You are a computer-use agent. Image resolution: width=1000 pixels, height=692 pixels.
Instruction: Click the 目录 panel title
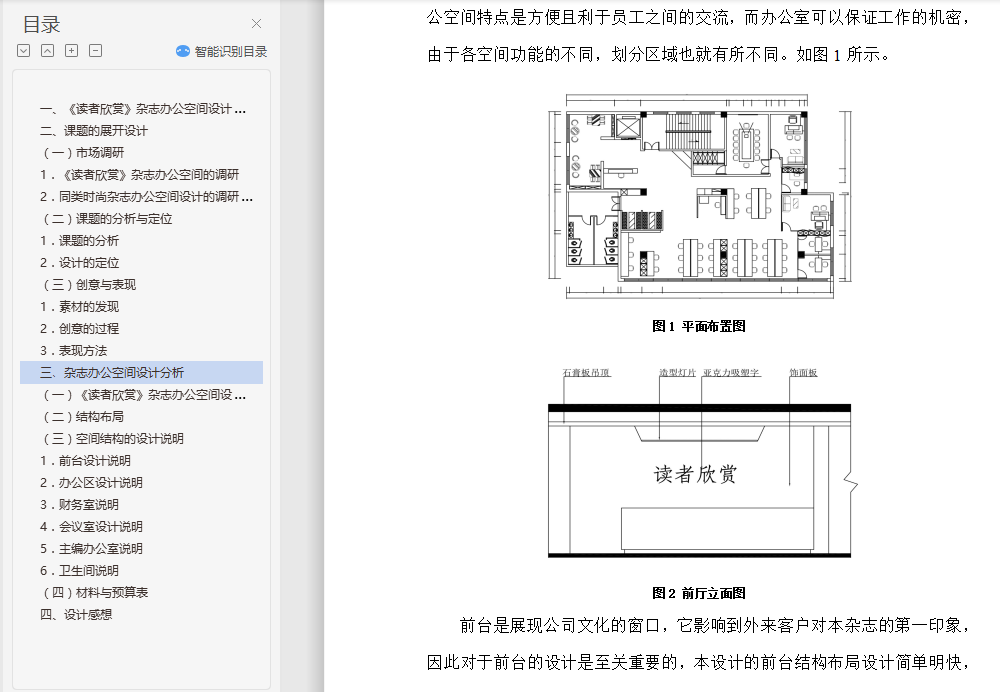pos(41,24)
